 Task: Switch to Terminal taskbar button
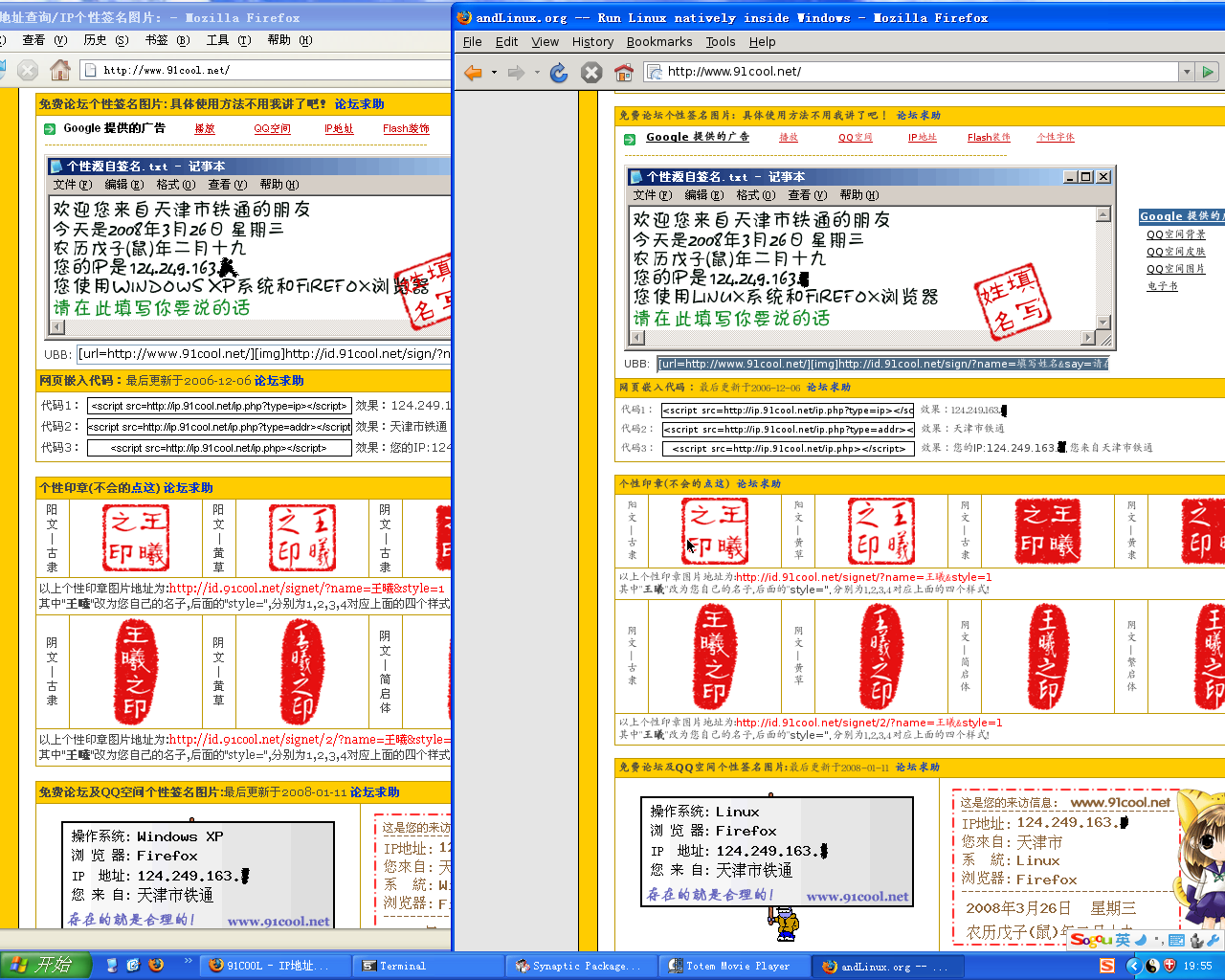[x=428, y=966]
